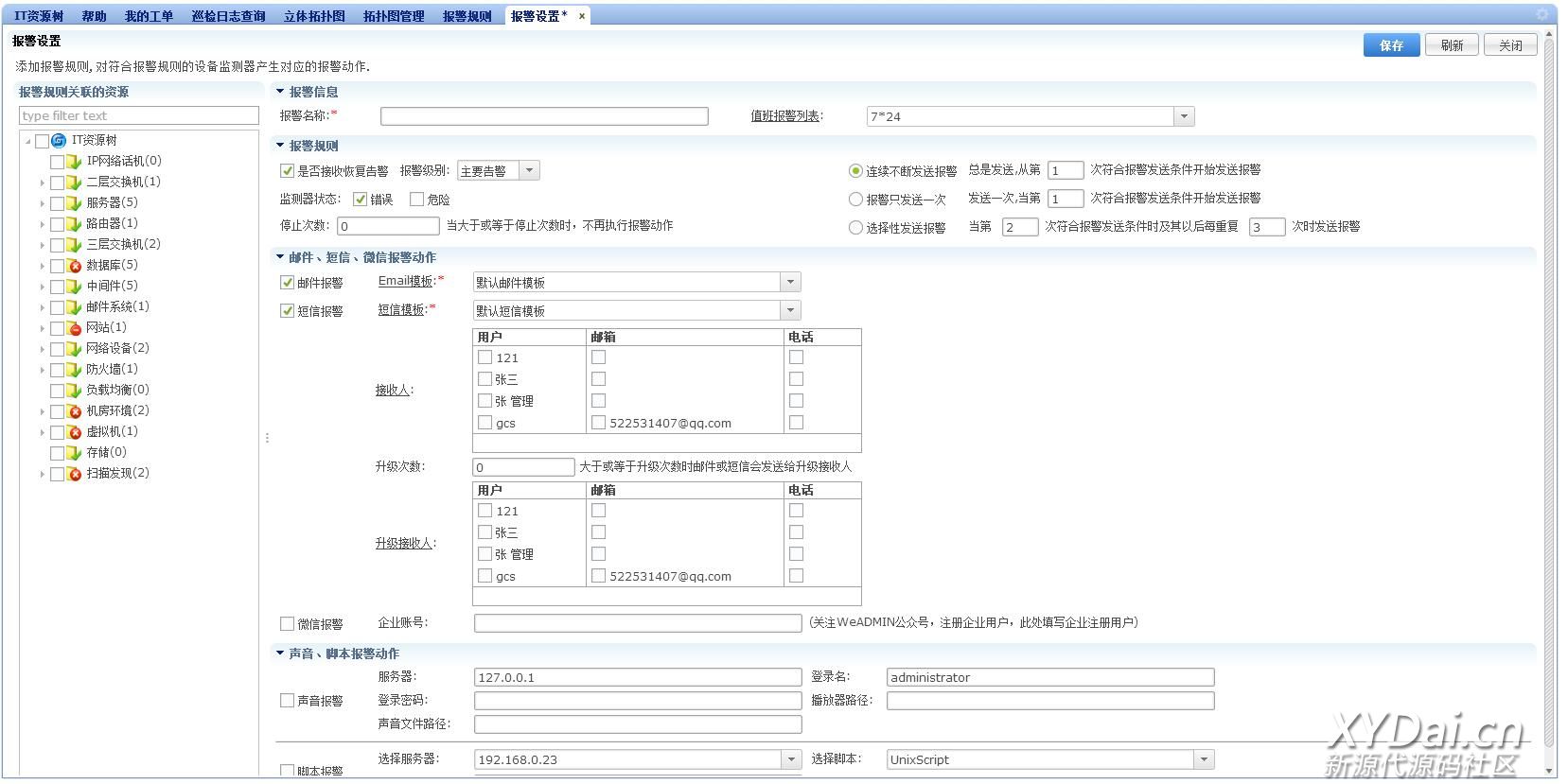The height and width of the screenshot is (784, 1568).
Task: Click the 企业账号 input field
Action: [638, 623]
